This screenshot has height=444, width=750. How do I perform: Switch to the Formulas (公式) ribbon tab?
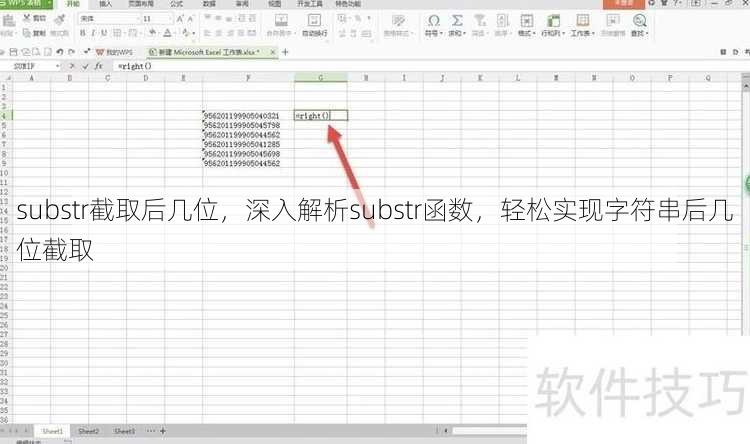[176, 4]
